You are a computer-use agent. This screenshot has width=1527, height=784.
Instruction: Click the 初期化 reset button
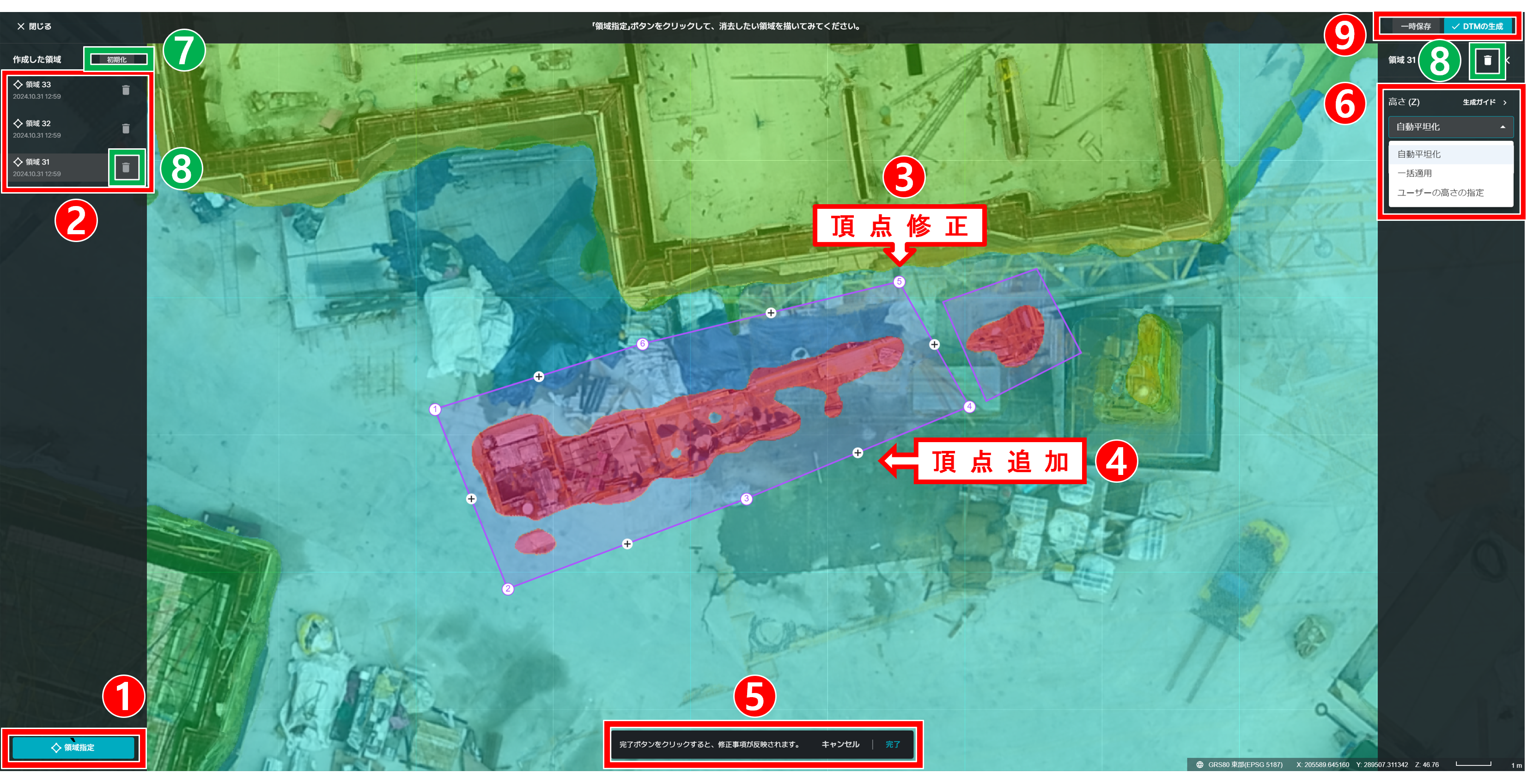coord(117,60)
